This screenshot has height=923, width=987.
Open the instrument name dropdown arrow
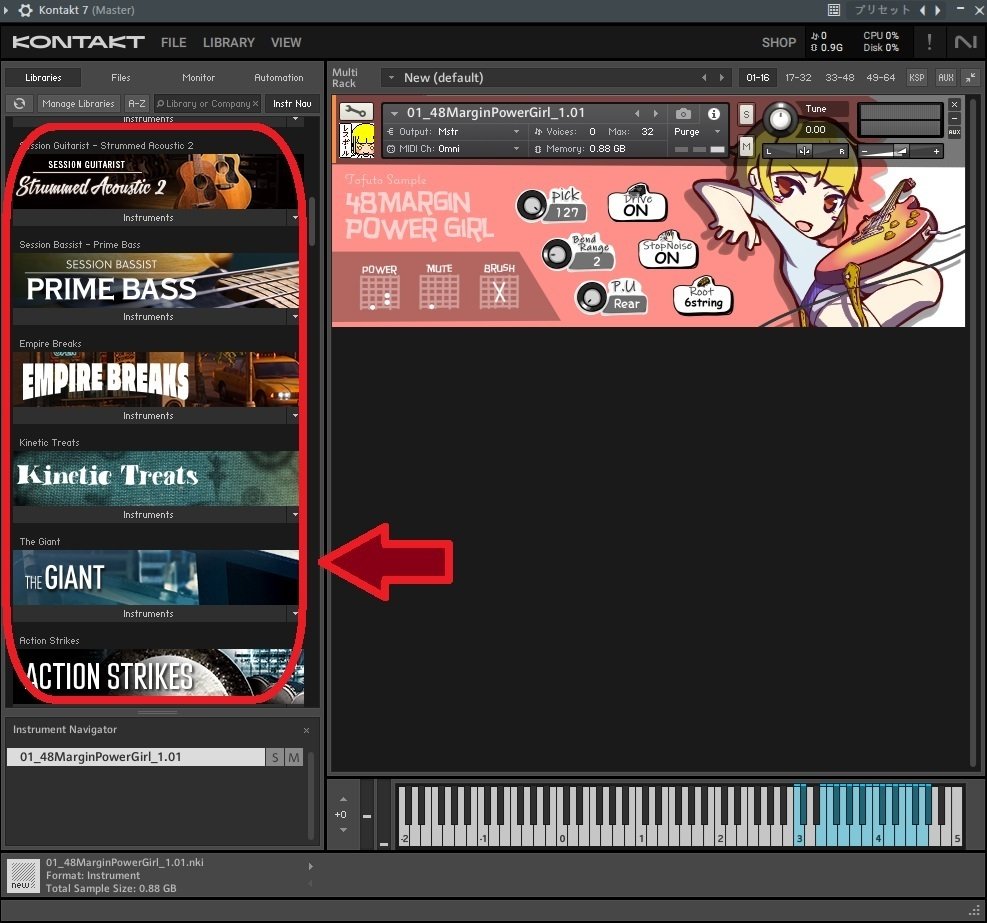tap(395, 113)
